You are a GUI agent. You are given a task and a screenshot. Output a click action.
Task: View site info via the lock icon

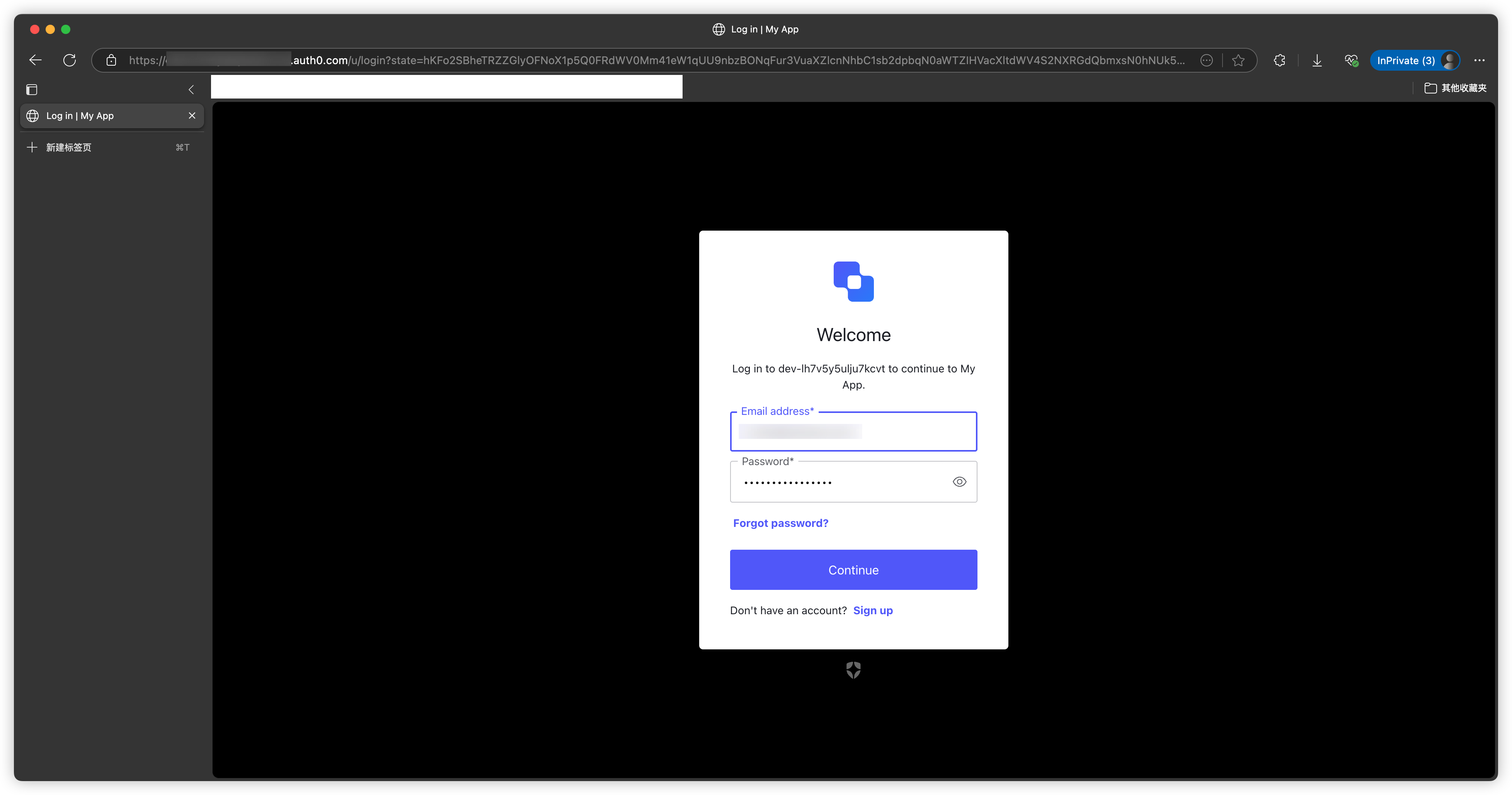(x=111, y=60)
